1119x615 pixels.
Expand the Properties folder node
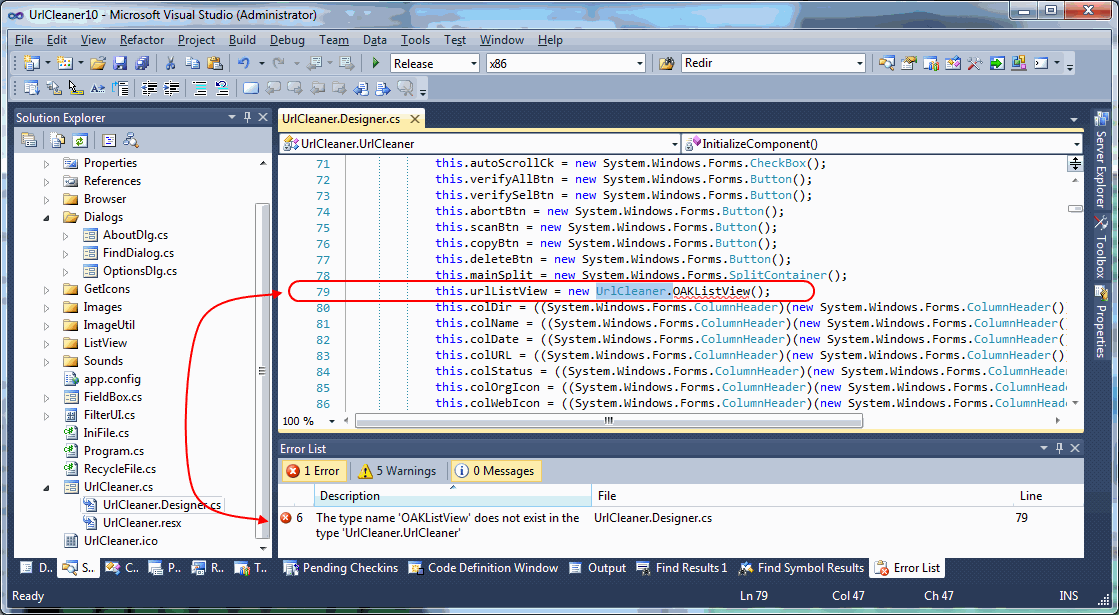(46, 163)
